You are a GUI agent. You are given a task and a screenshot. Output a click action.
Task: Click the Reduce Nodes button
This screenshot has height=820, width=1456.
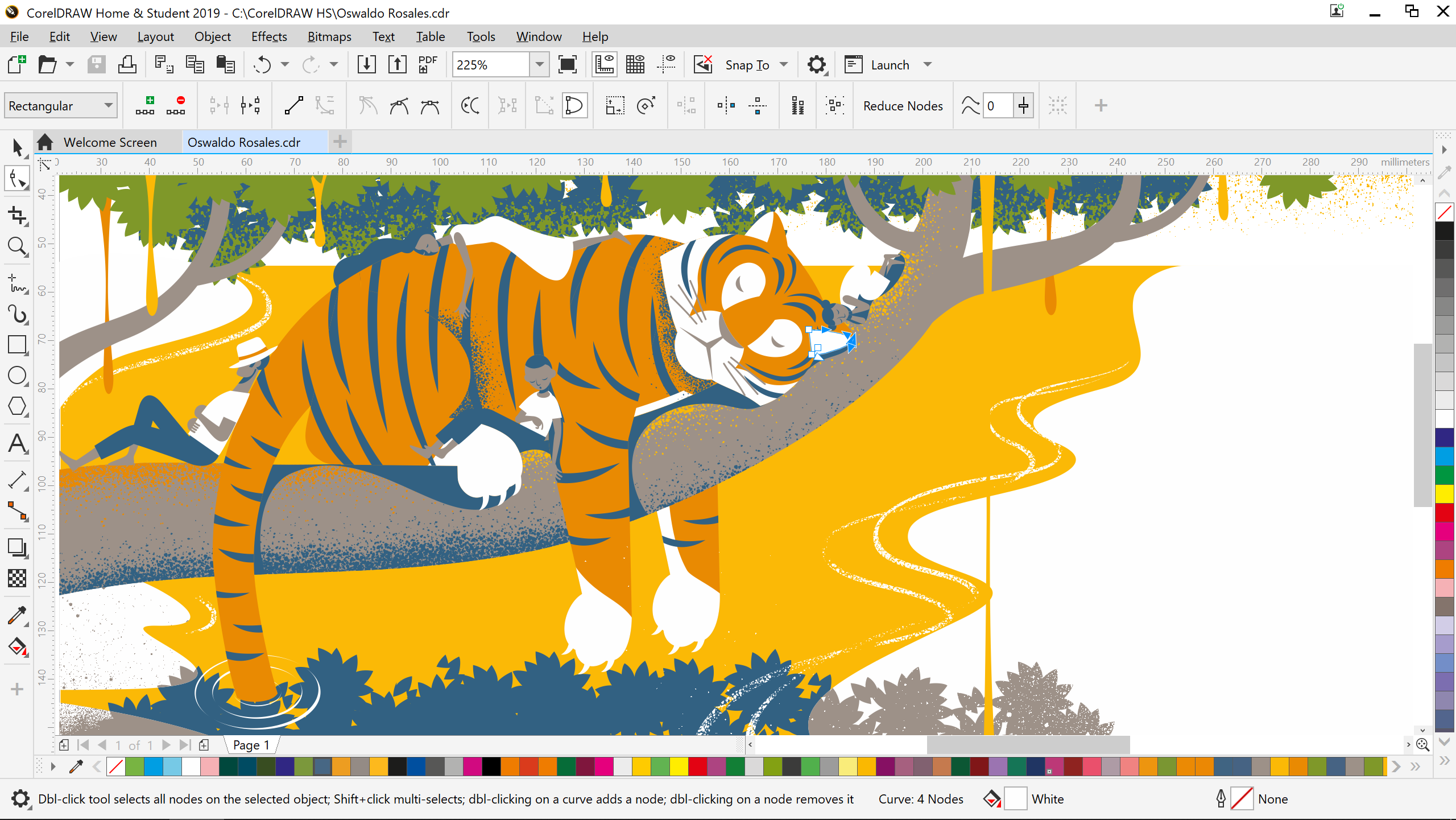[901, 105]
